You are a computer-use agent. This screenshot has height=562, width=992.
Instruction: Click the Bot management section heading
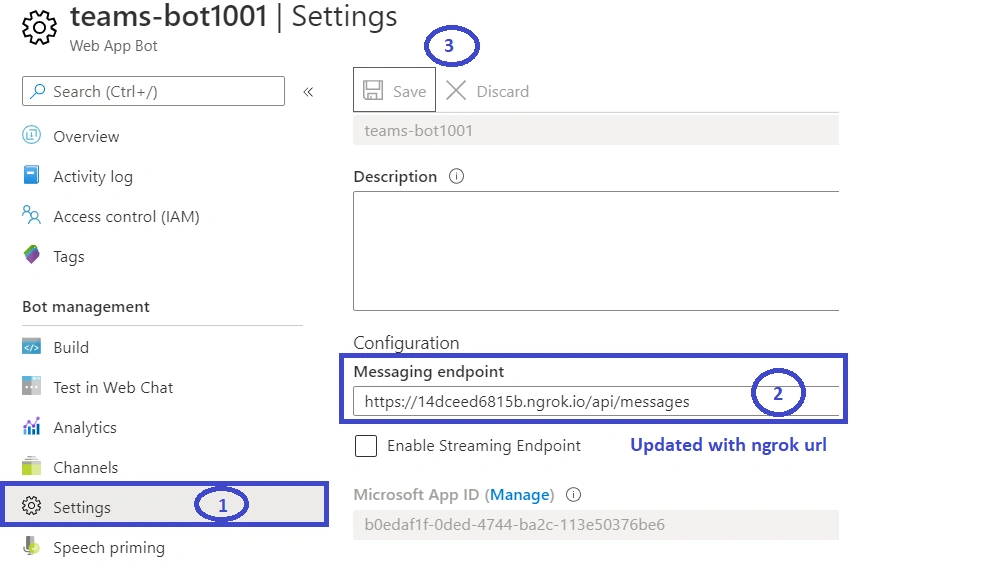pos(86,306)
